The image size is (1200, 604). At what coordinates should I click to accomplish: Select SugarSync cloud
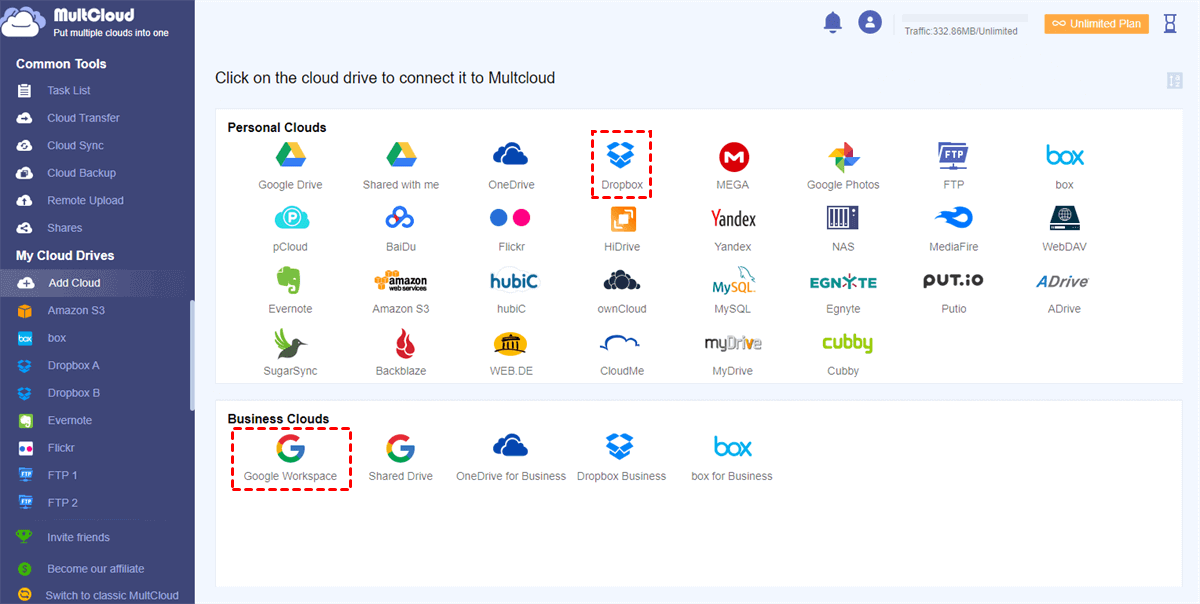(x=292, y=352)
